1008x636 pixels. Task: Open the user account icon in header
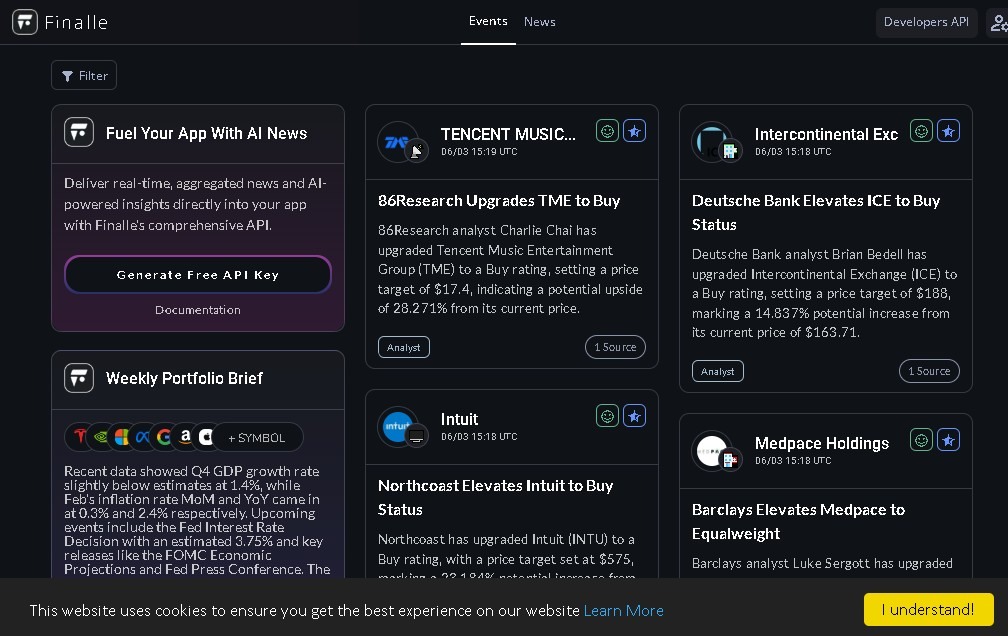[998, 23]
